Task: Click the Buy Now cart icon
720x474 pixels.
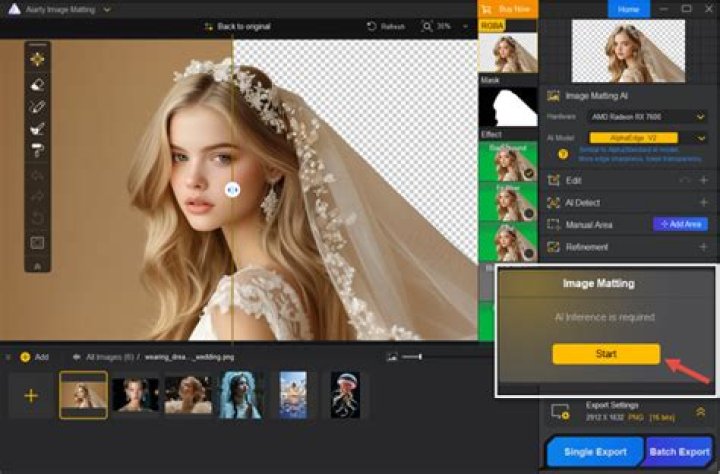Action: pyautogui.click(x=489, y=7)
